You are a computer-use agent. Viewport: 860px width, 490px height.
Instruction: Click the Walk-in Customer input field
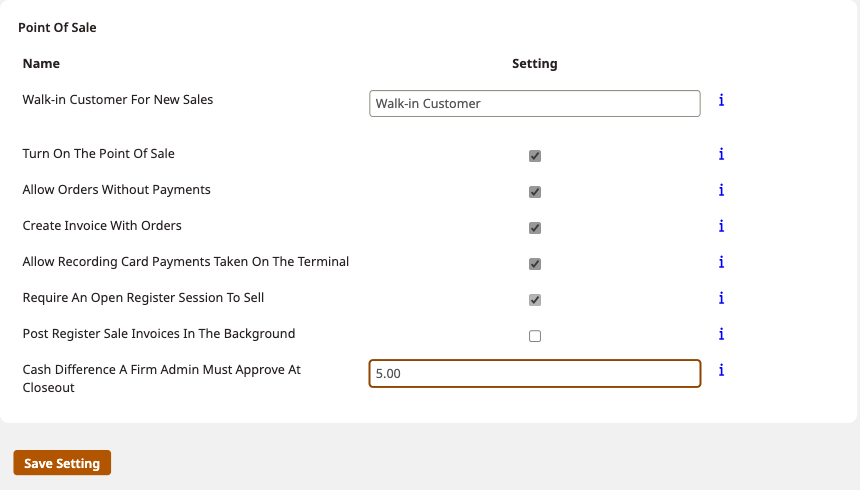535,104
